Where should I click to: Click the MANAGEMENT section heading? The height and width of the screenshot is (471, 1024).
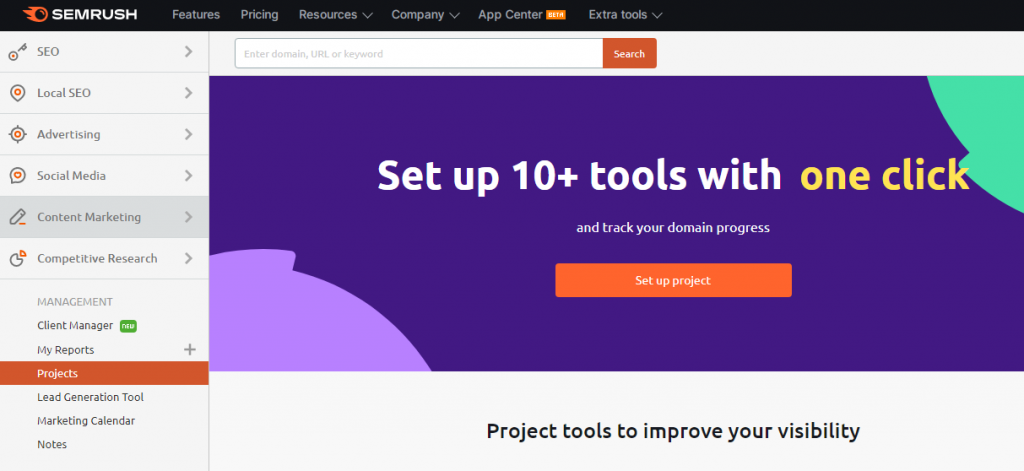[75, 302]
